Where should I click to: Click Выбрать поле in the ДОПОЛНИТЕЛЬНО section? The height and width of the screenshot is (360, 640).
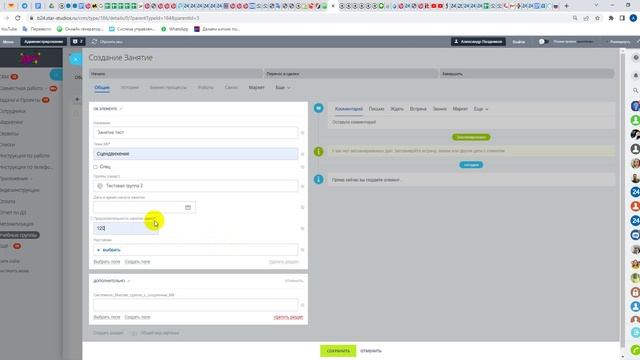tap(107, 317)
